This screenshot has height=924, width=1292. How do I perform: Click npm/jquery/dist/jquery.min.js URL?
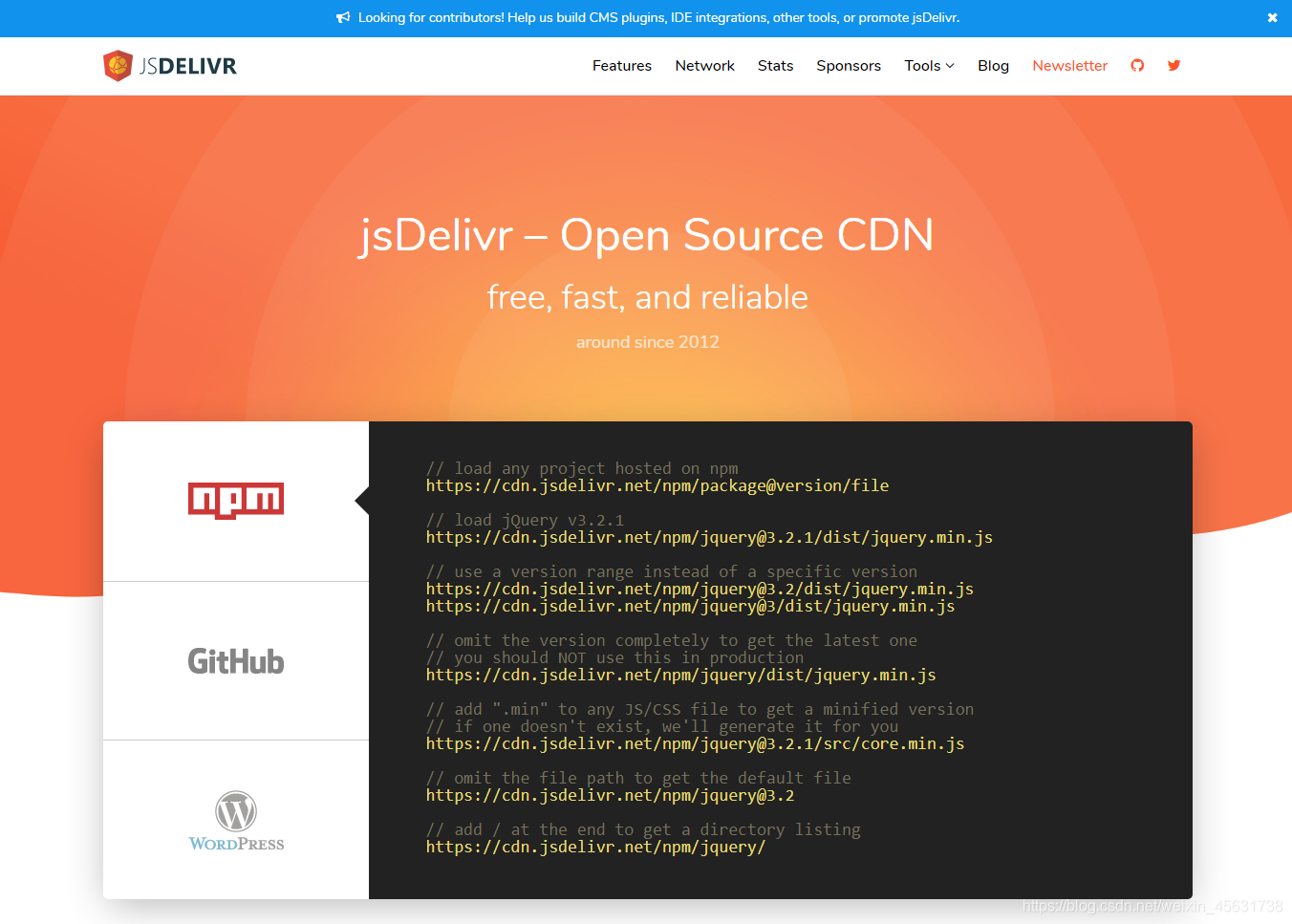click(x=681, y=676)
